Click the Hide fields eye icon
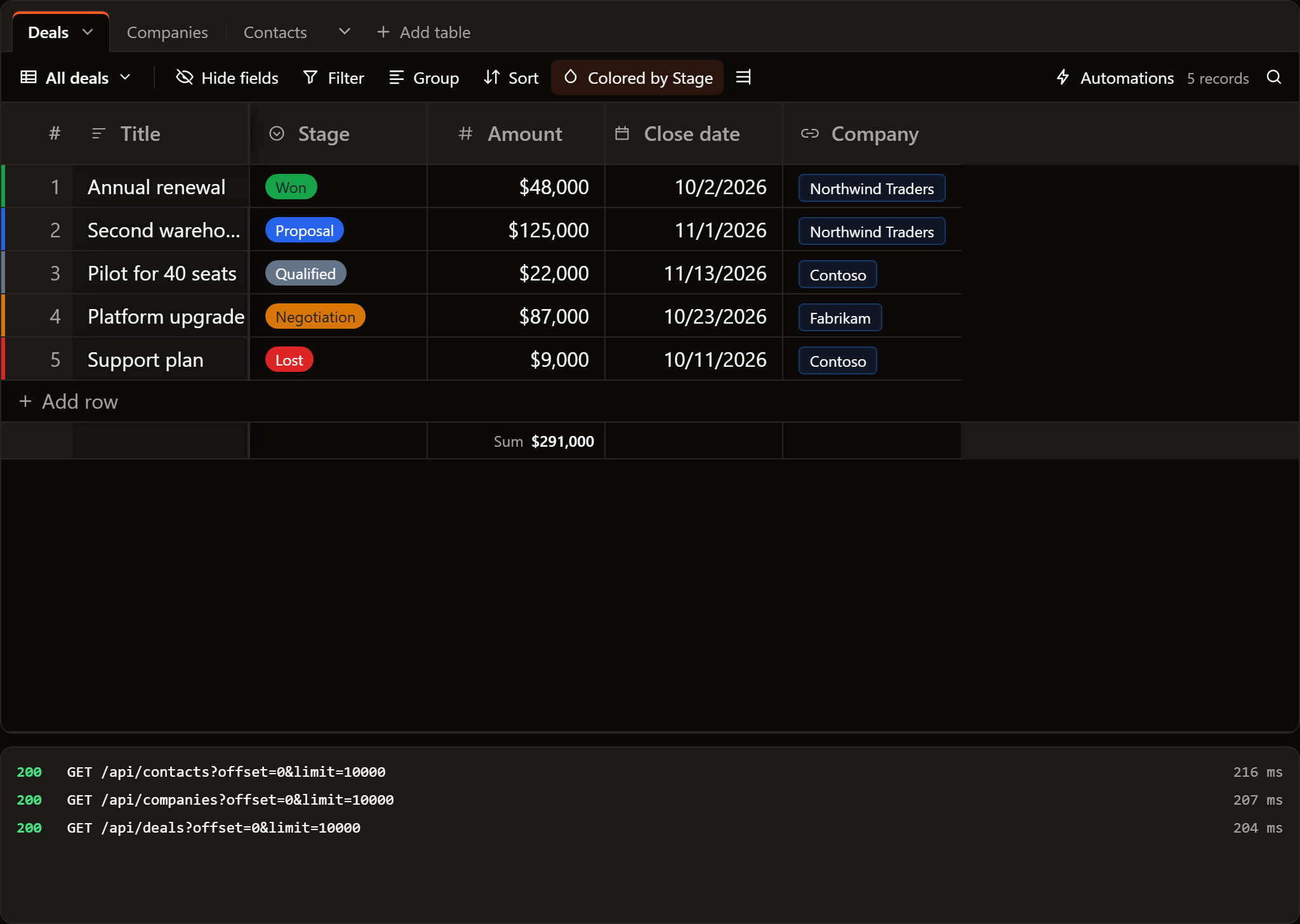This screenshot has width=1300, height=924. (x=185, y=77)
